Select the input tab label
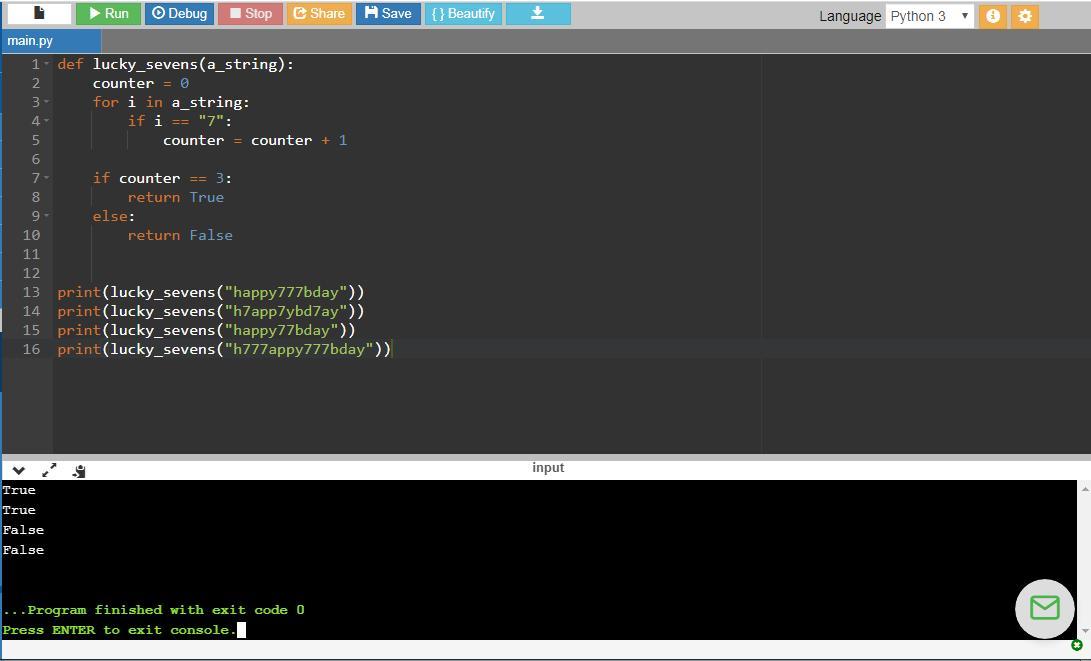The height and width of the screenshot is (661, 1091). (x=548, y=468)
